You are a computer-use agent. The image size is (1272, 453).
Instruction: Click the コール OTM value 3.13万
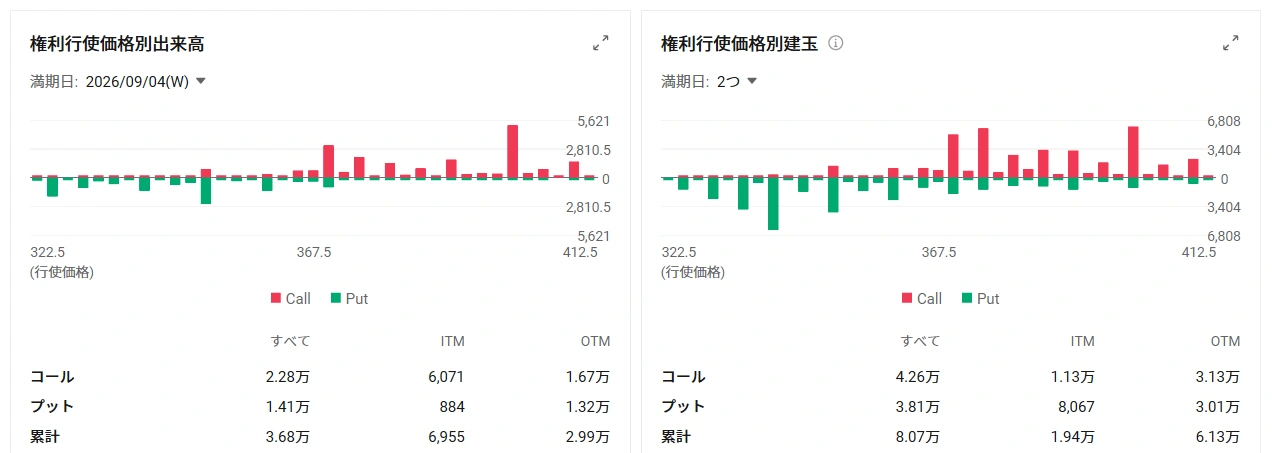click(1218, 377)
